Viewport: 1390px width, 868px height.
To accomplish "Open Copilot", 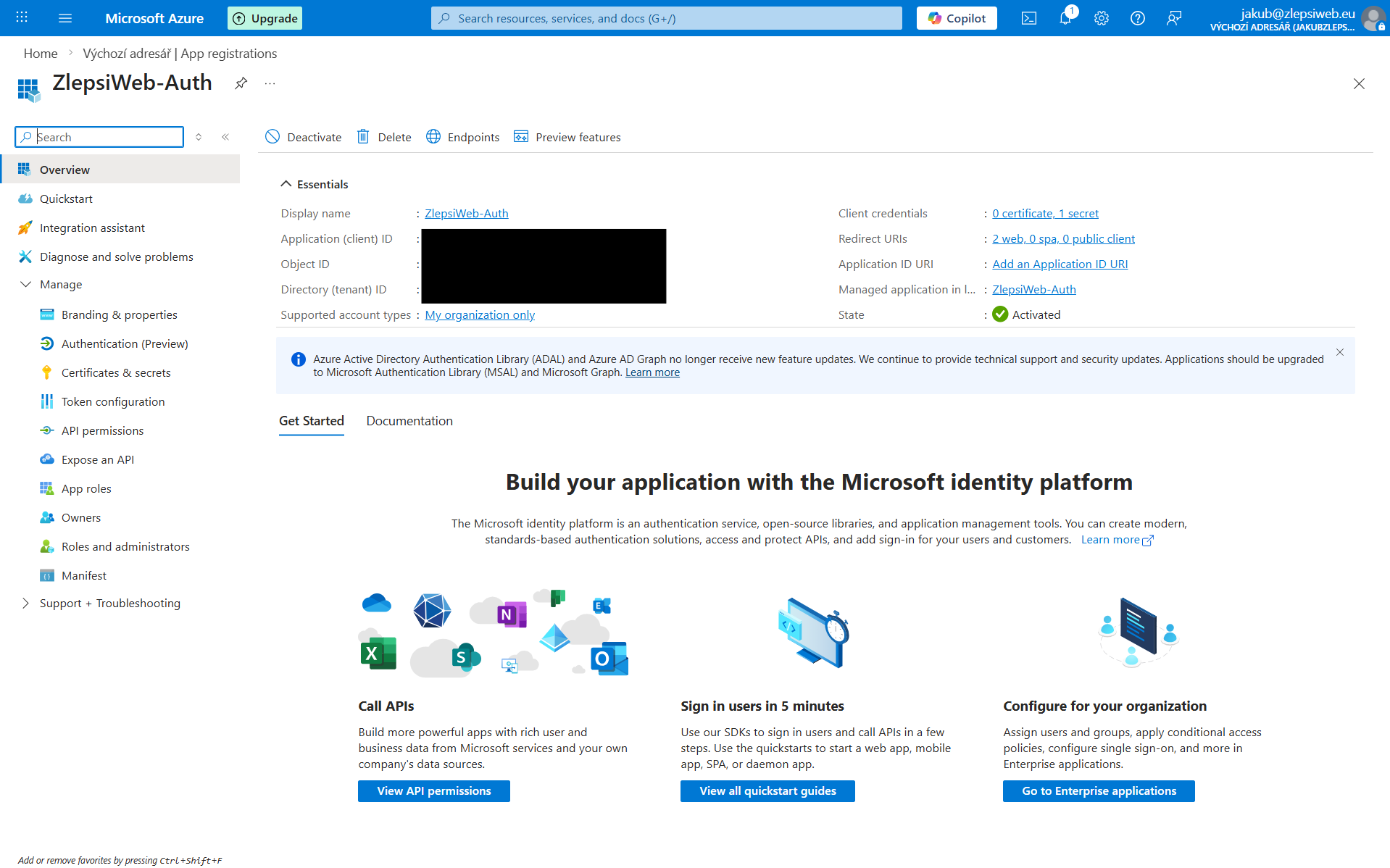I will click(x=956, y=18).
